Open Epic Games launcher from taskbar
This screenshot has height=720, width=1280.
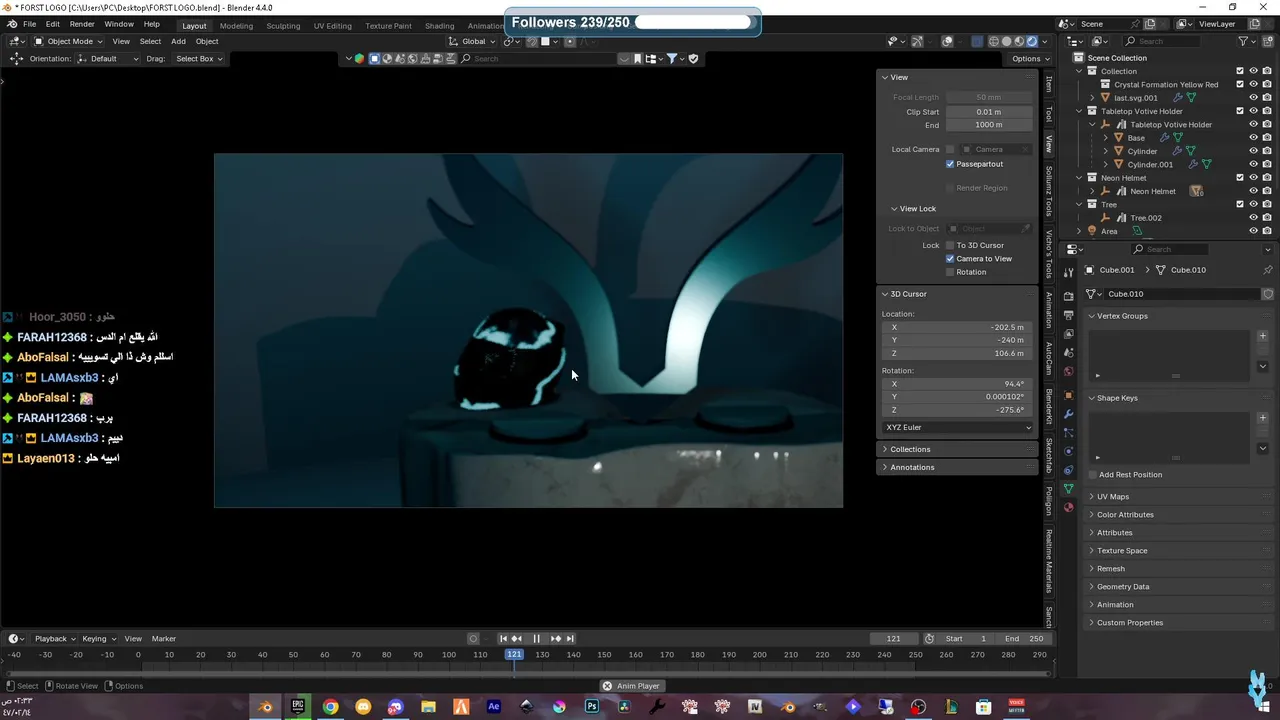coord(298,707)
